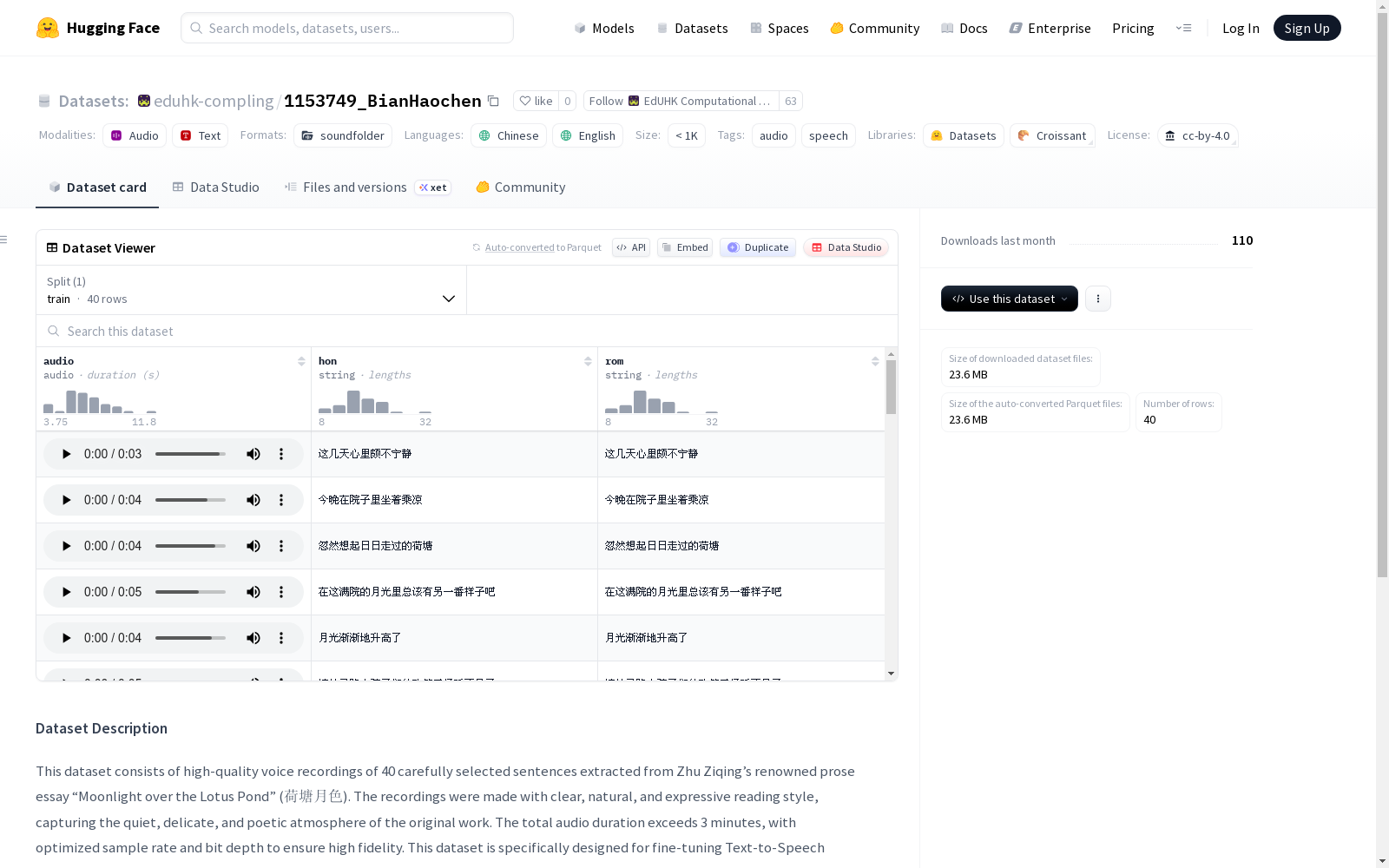Open more options for row 今晚在院子里坐着乘凉 audio
This screenshot has height=868, width=1389.
(x=281, y=500)
